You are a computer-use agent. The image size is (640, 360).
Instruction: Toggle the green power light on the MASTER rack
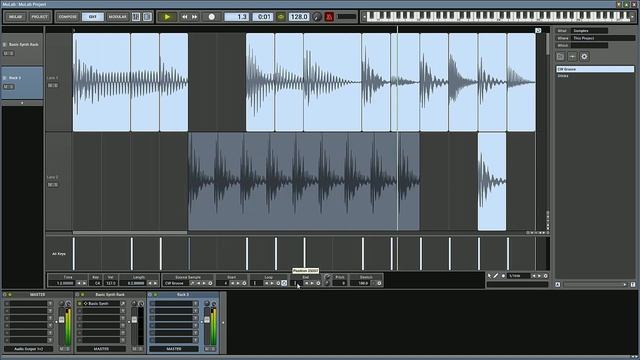(x=10, y=295)
